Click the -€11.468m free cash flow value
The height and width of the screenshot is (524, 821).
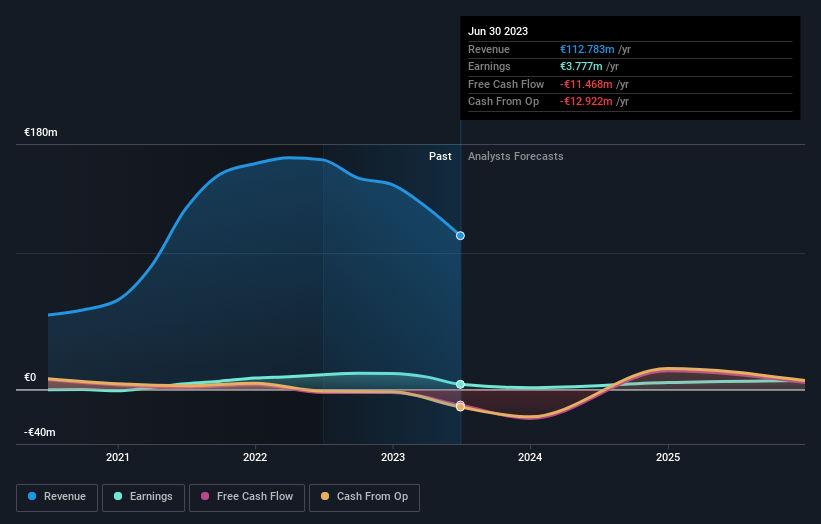pos(586,84)
